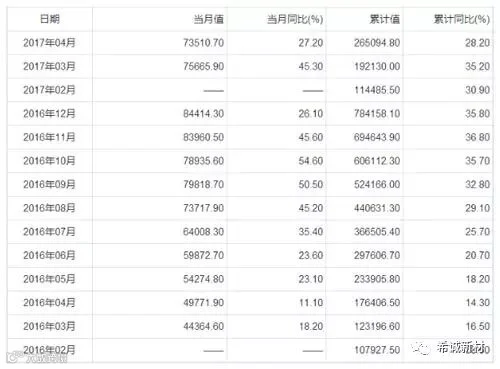Click cumulative value 123196.60
The width and height of the screenshot is (500, 369).
point(377,326)
